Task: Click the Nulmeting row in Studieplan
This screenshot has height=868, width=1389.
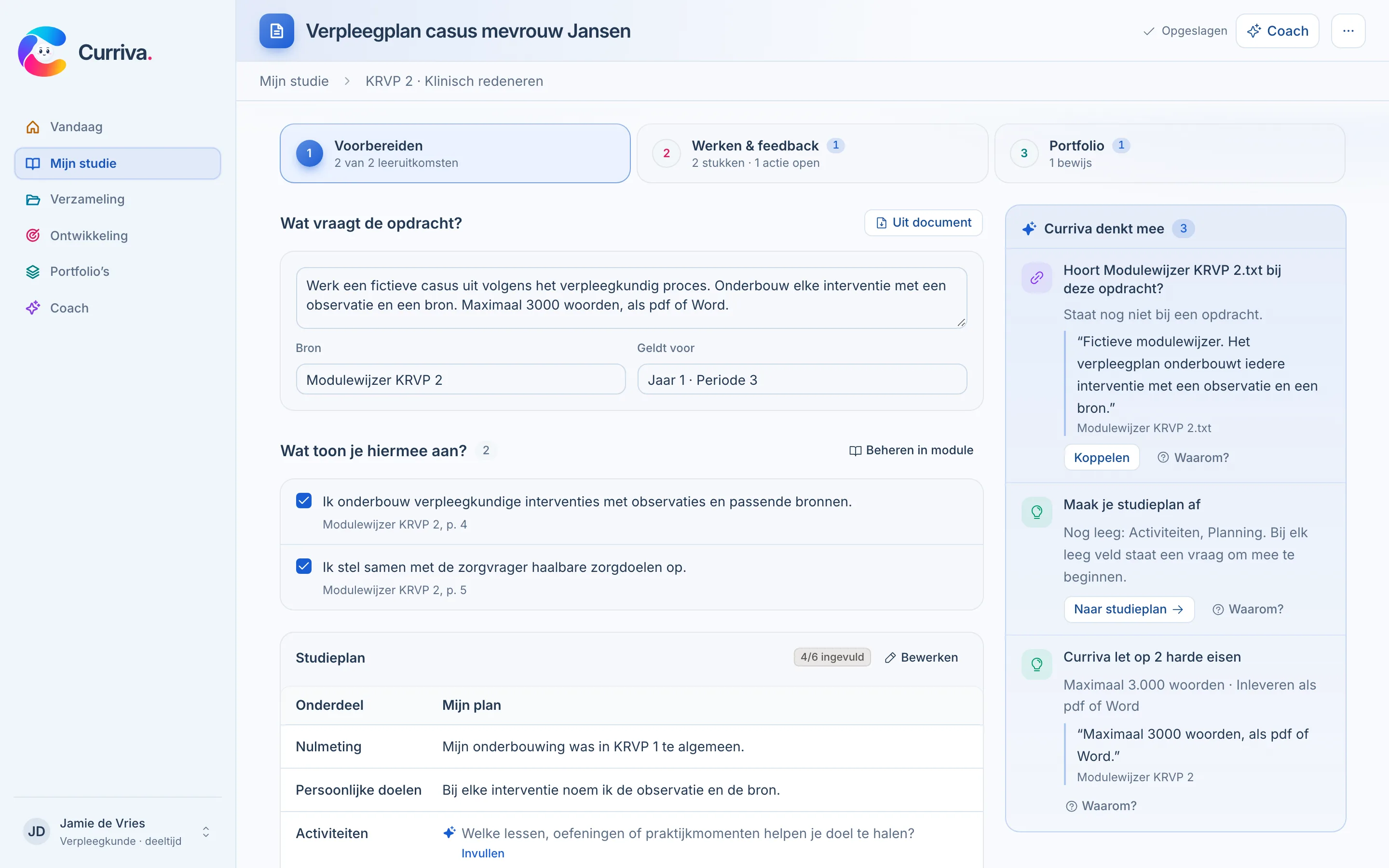Action: pos(631,746)
